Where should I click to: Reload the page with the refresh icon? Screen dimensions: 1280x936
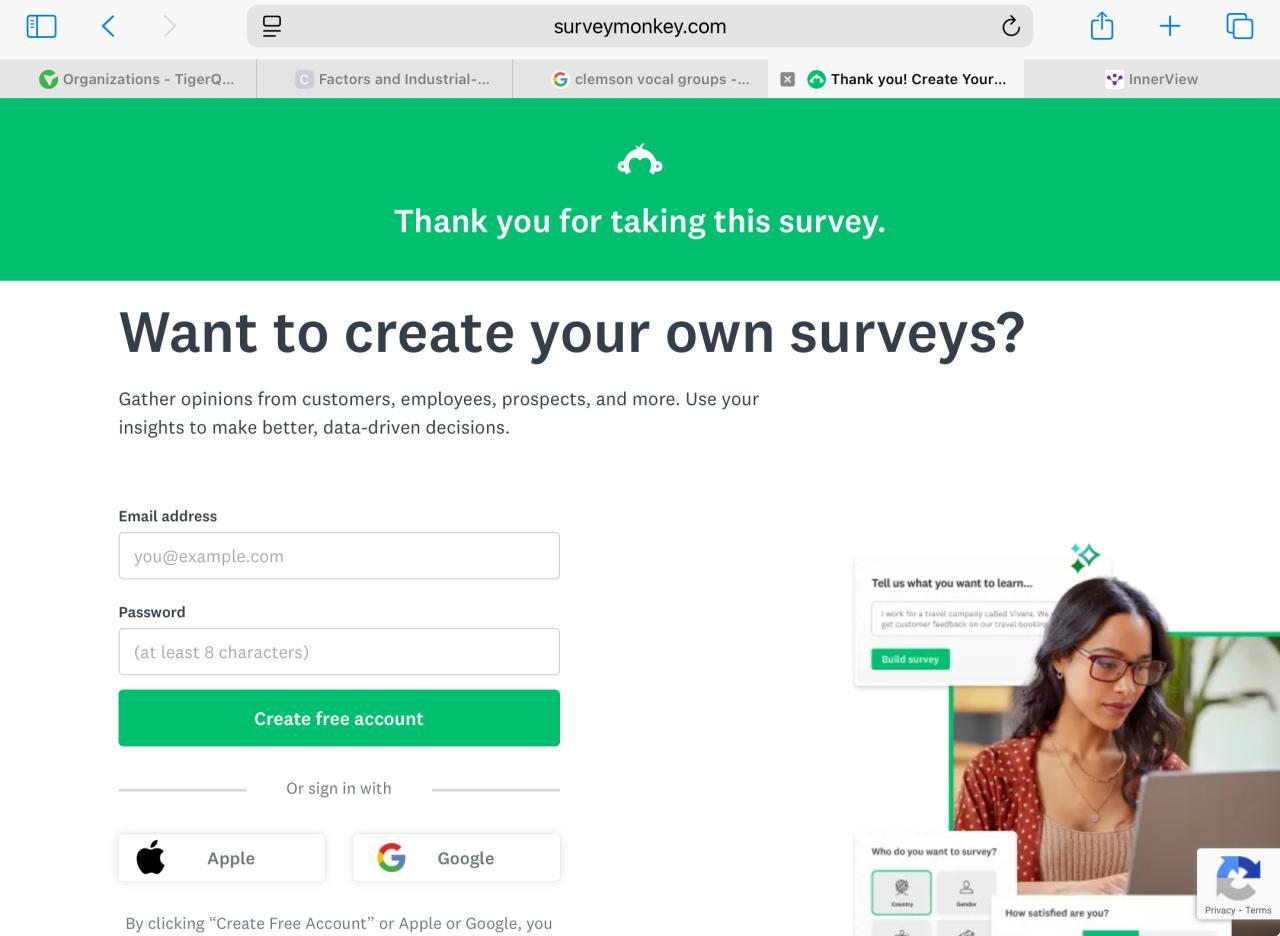[1010, 27]
